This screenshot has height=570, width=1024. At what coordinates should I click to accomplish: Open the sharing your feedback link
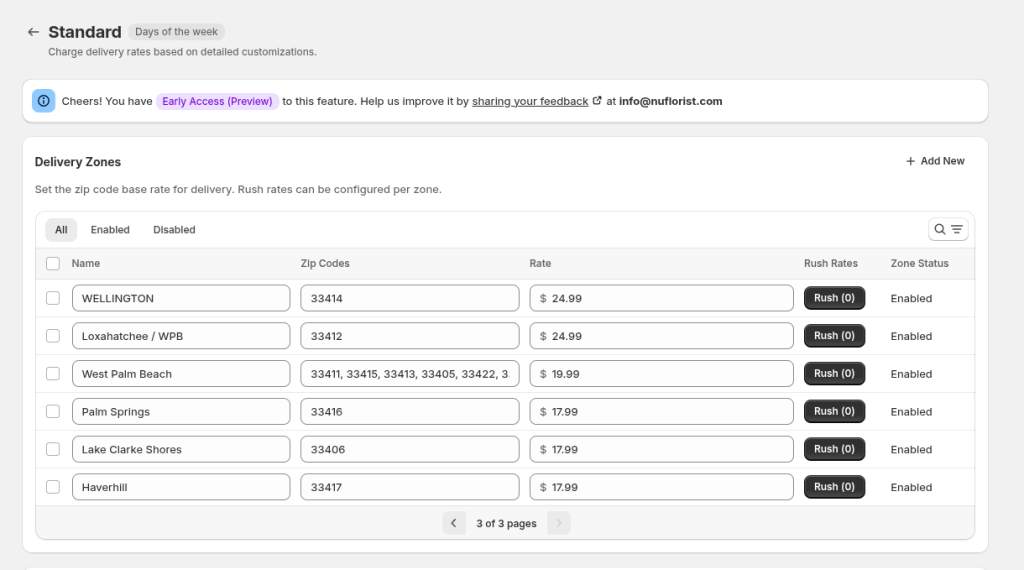[x=530, y=101]
